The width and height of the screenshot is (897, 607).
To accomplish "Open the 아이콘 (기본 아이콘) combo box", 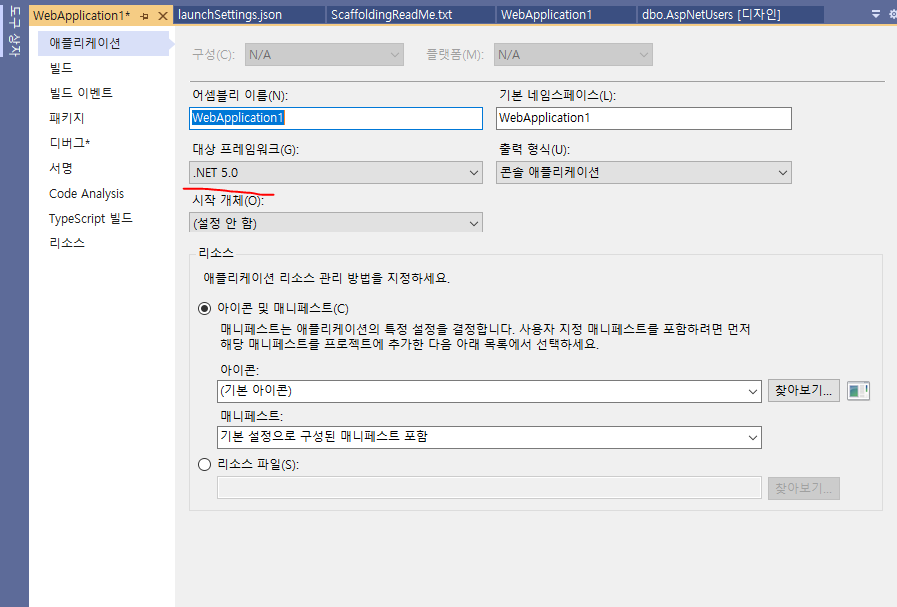I will [x=489, y=391].
